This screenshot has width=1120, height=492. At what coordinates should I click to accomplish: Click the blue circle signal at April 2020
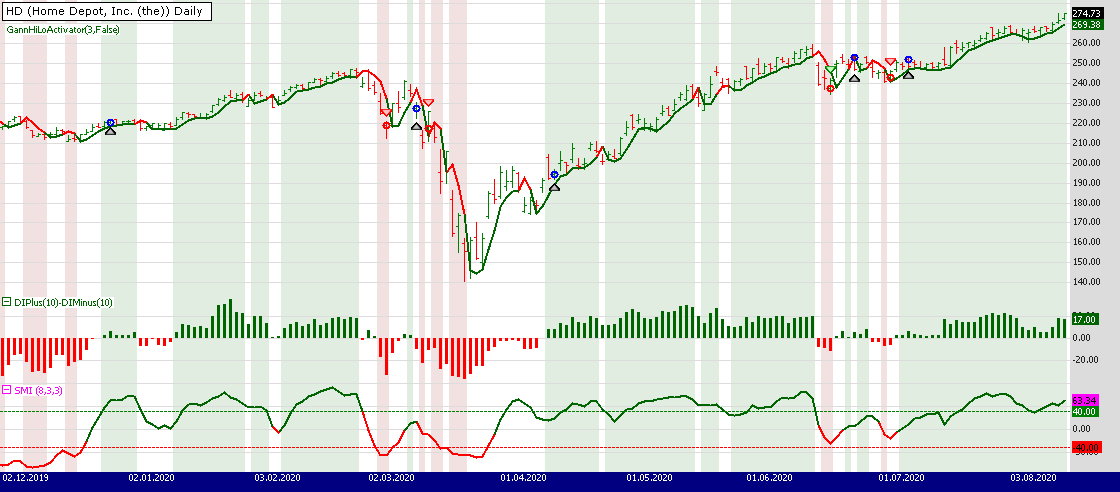point(554,175)
